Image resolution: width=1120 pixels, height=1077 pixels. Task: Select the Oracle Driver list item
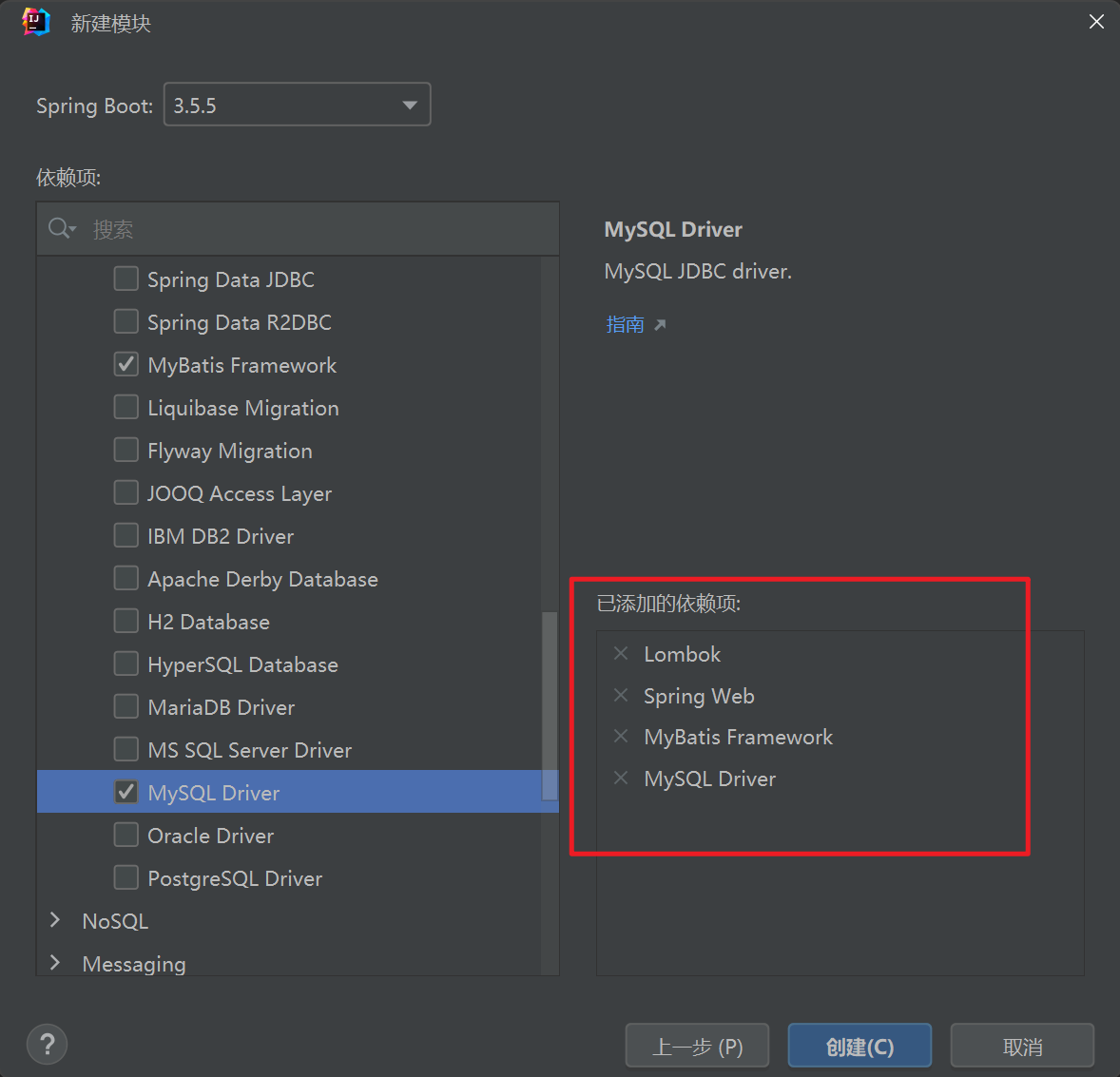click(211, 836)
